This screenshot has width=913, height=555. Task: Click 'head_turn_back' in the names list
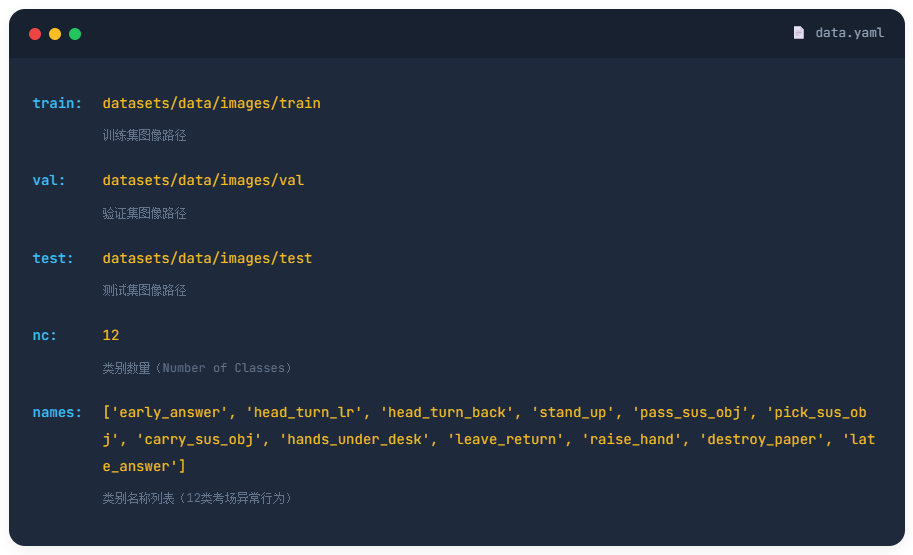tap(446, 413)
